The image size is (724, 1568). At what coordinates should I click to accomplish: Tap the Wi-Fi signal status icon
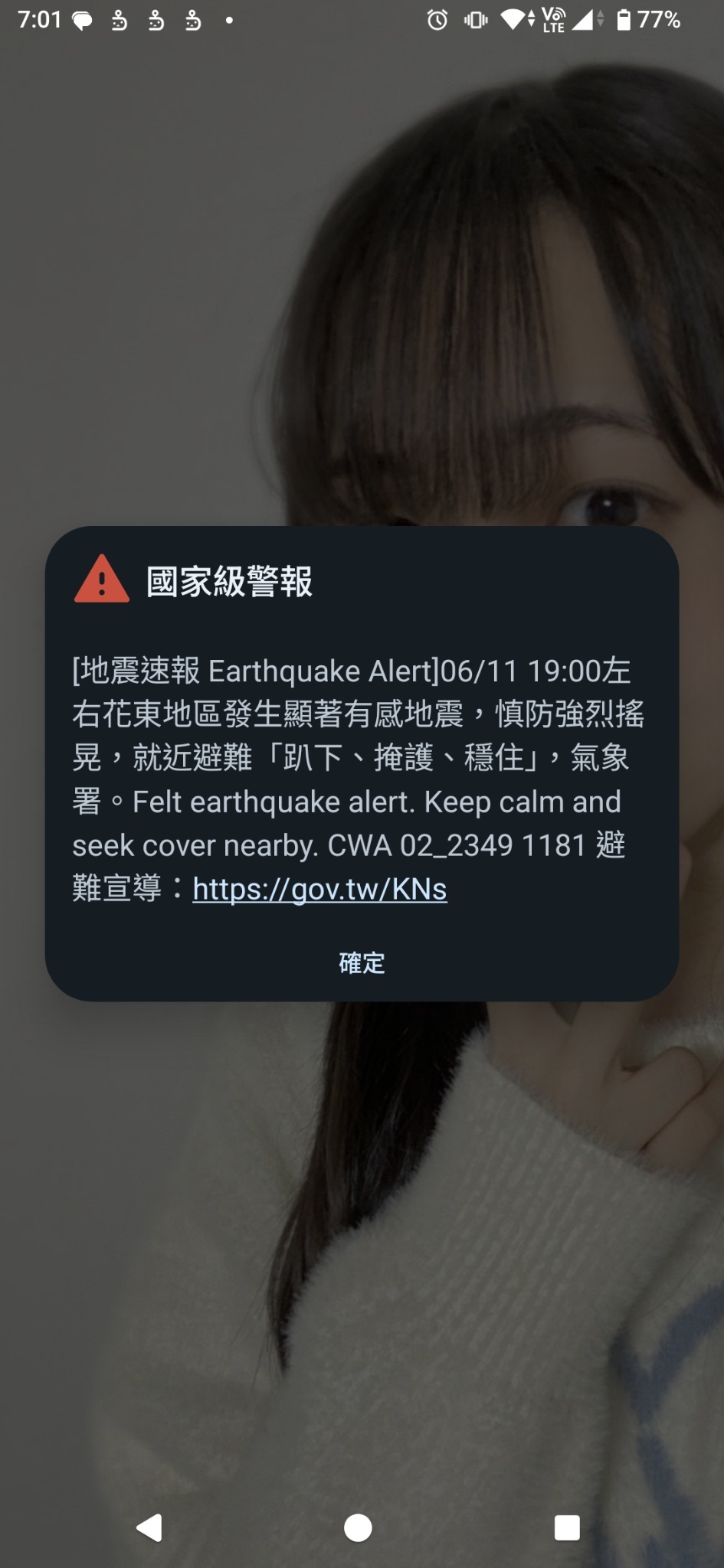pyautogui.click(x=517, y=19)
